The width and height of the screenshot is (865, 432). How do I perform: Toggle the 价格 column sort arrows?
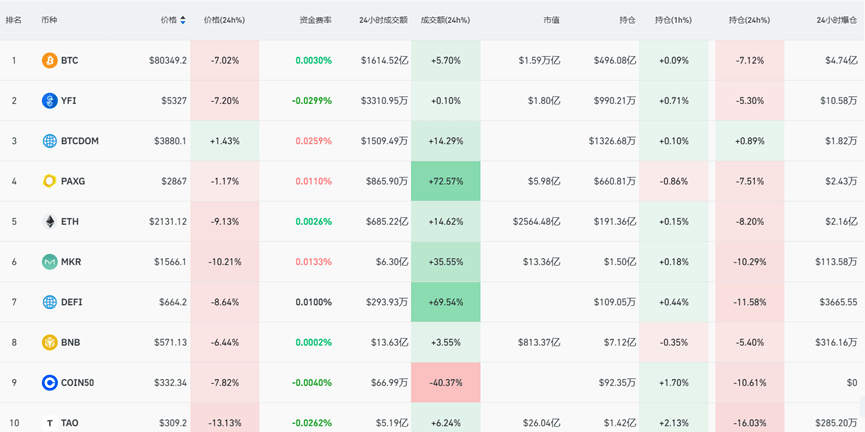click(x=183, y=20)
